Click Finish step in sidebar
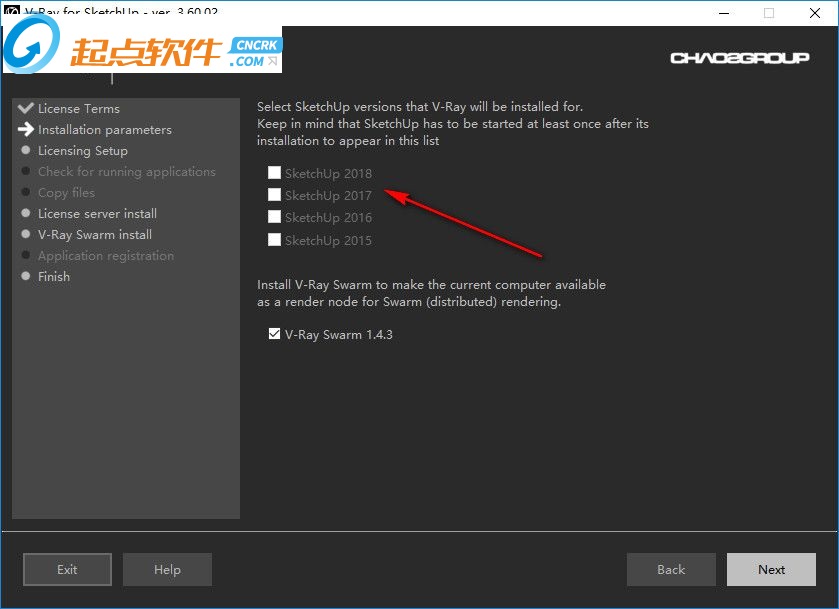Image resolution: width=839 pixels, height=609 pixels. [54, 277]
